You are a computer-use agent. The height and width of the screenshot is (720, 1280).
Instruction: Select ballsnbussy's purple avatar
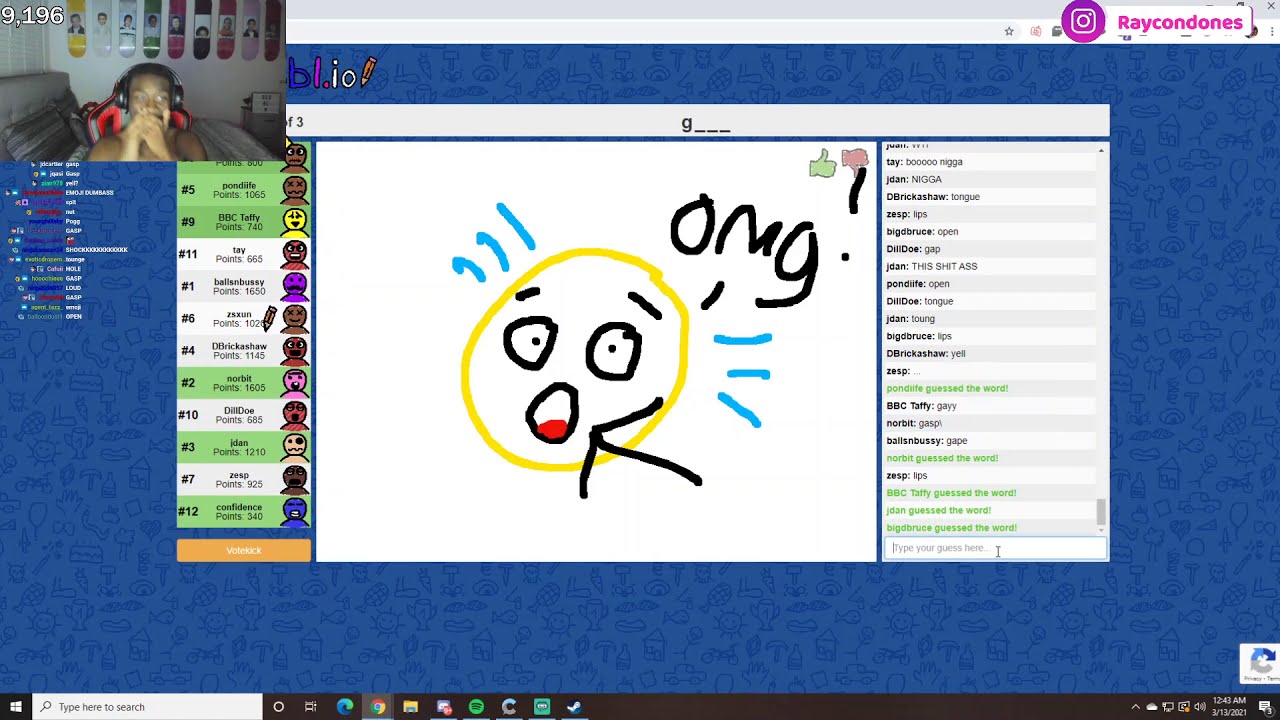[x=295, y=285]
